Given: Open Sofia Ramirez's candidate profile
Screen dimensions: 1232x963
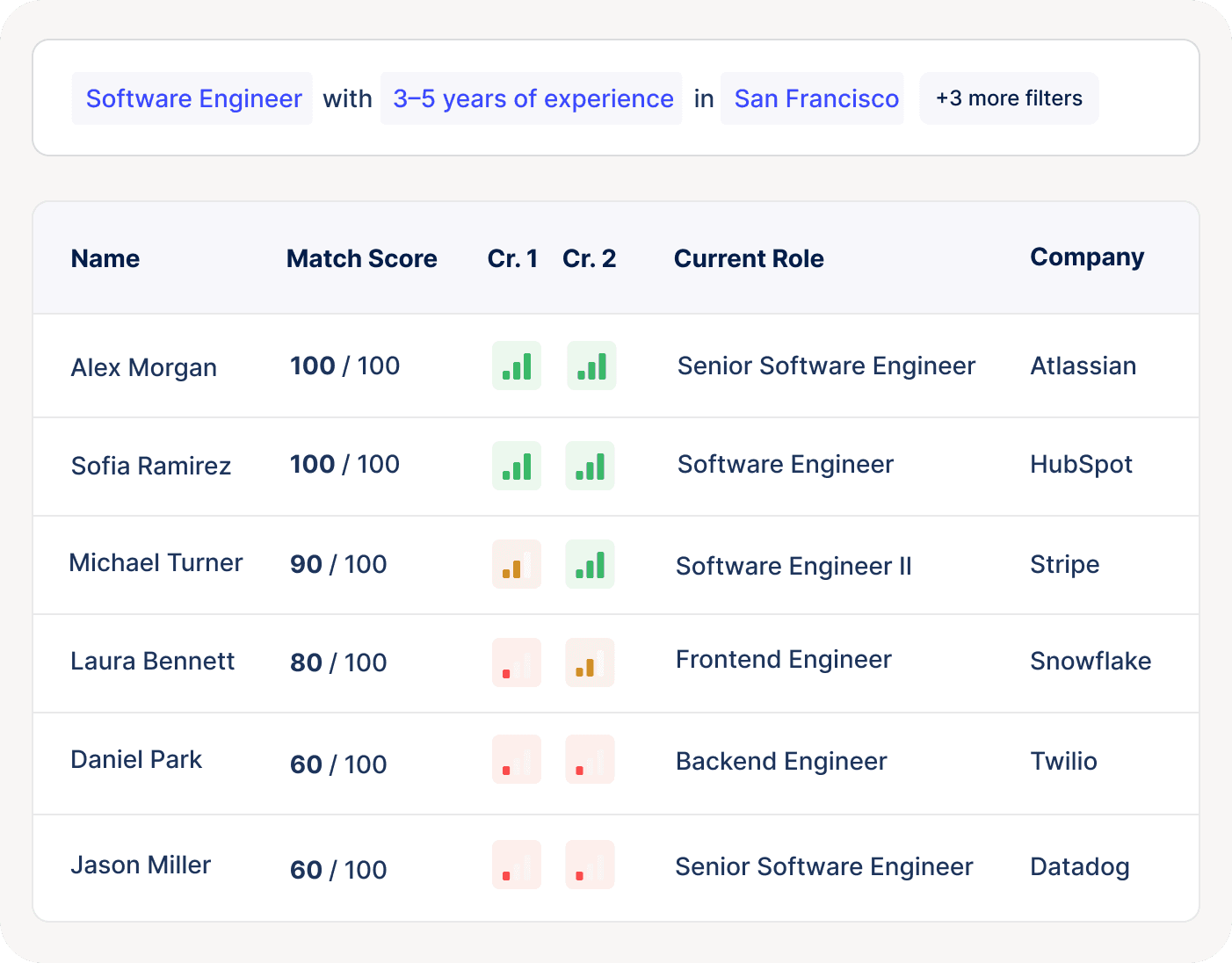Looking at the screenshot, I should [x=151, y=466].
